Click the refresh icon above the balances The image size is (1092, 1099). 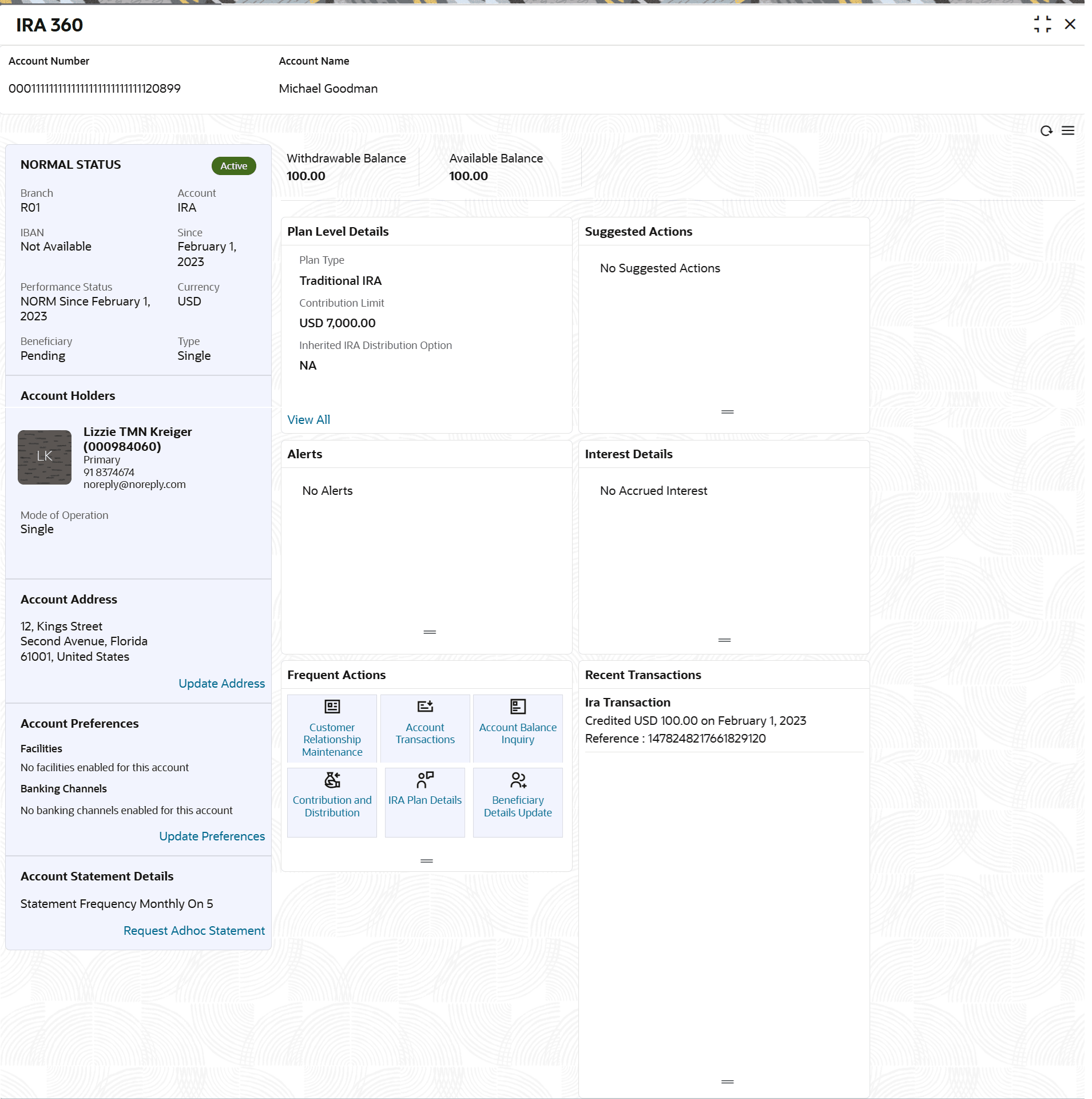coord(1046,131)
